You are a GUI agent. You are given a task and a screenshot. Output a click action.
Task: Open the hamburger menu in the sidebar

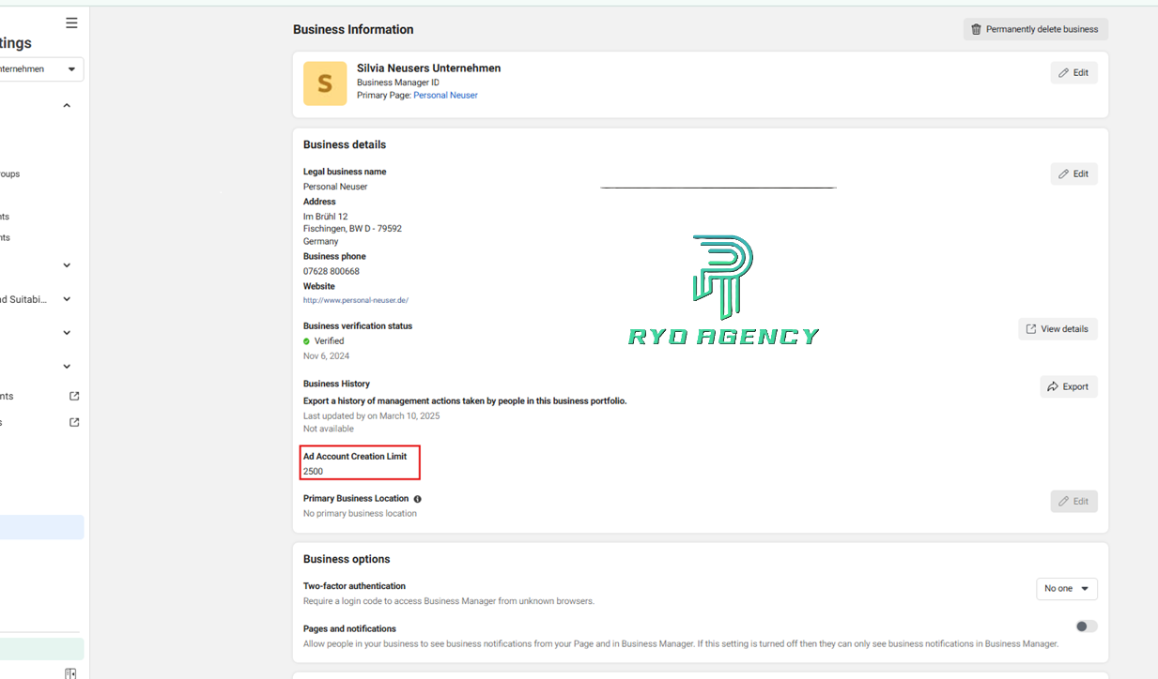tap(72, 23)
